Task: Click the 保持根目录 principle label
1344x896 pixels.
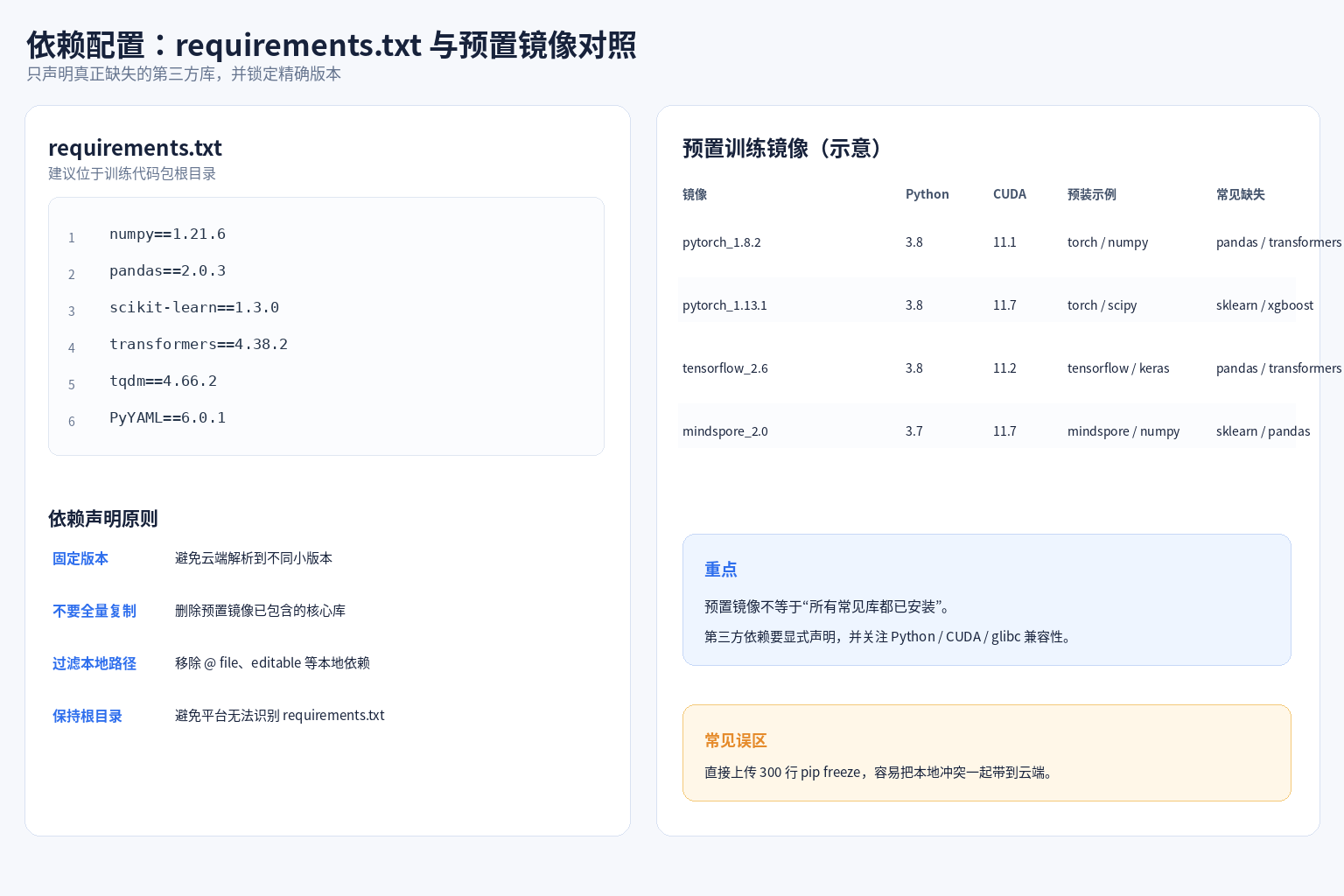Action: (x=87, y=716)
